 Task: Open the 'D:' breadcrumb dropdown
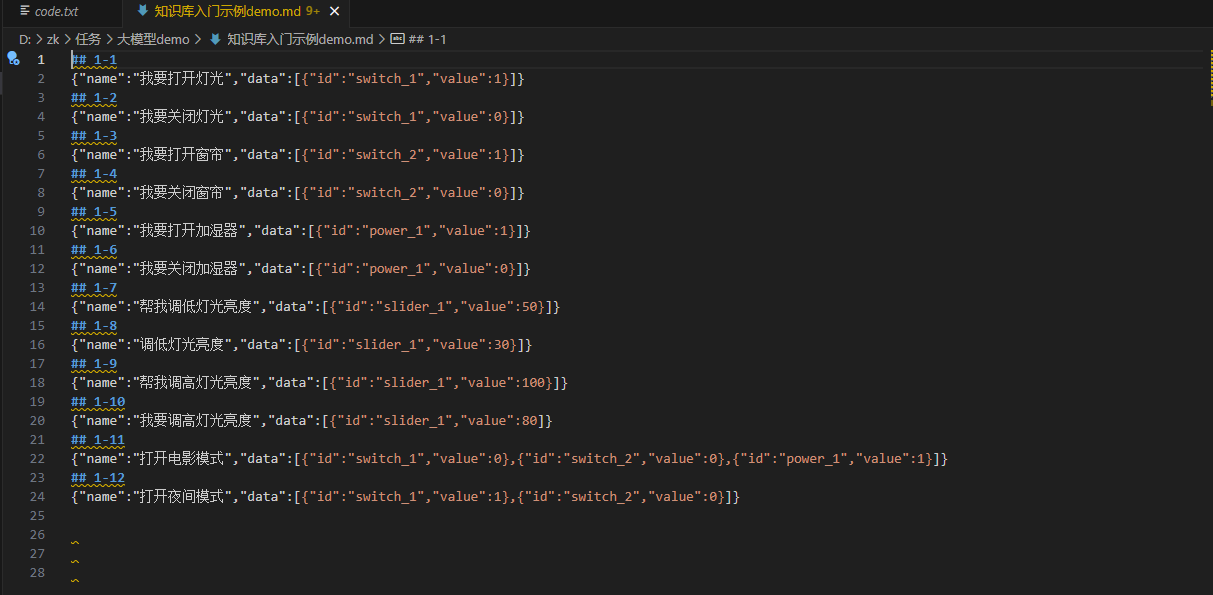25,39
